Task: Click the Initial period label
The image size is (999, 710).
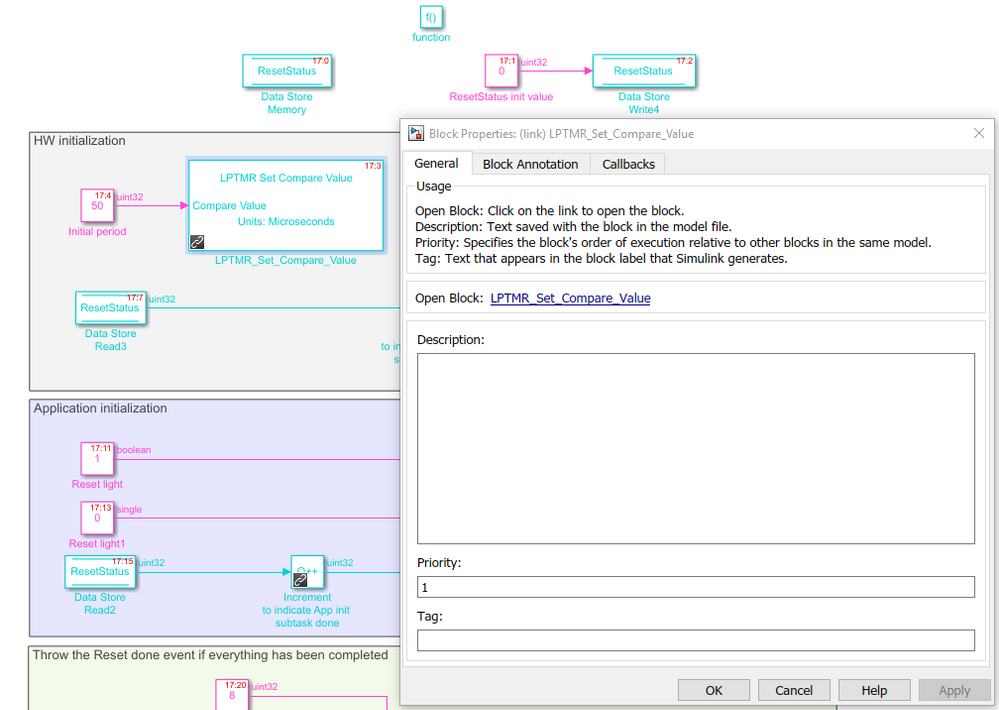Action: [x=97, y=231]
